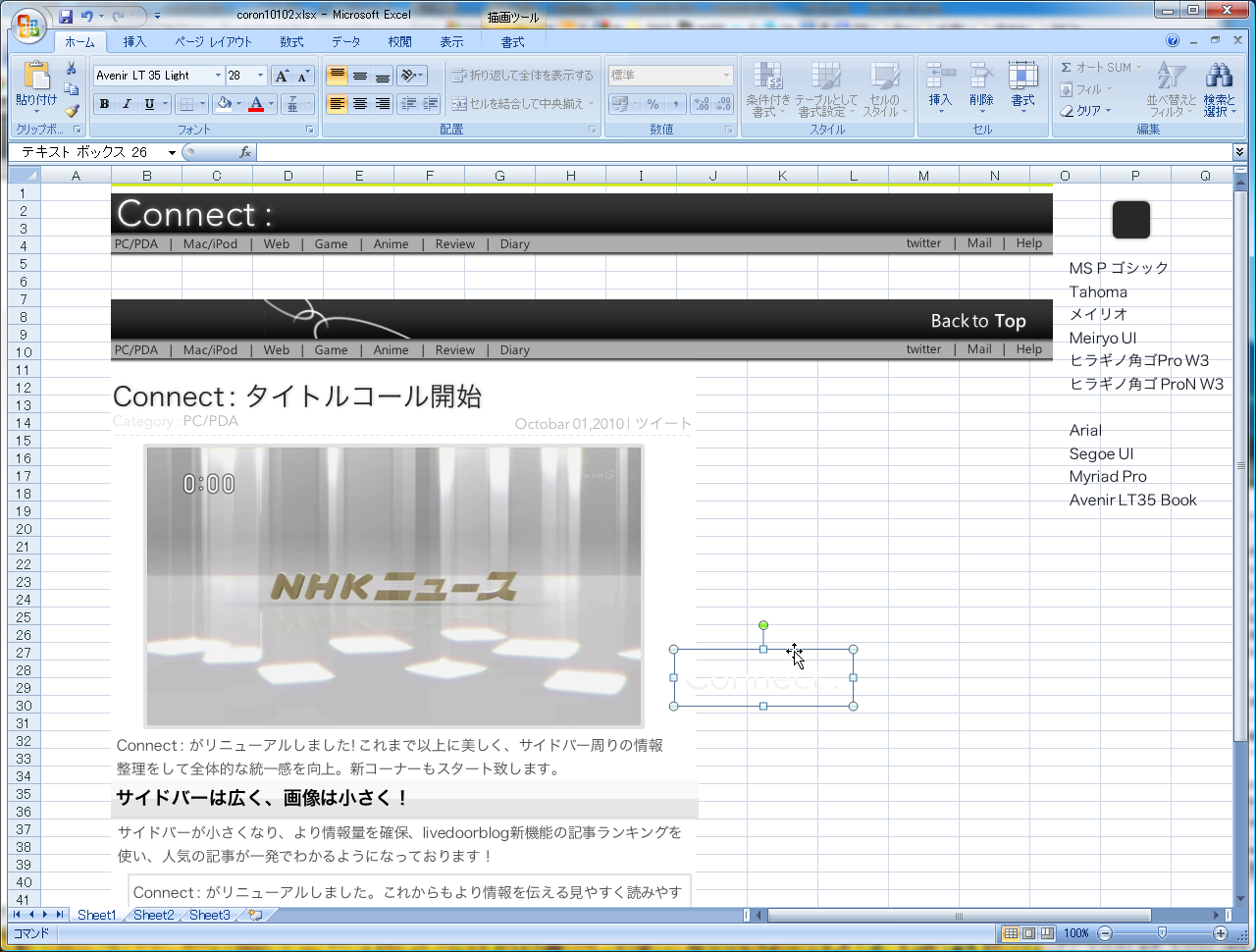
Task: Jump to last sheet tab arrow
Action: click(60, 915)
